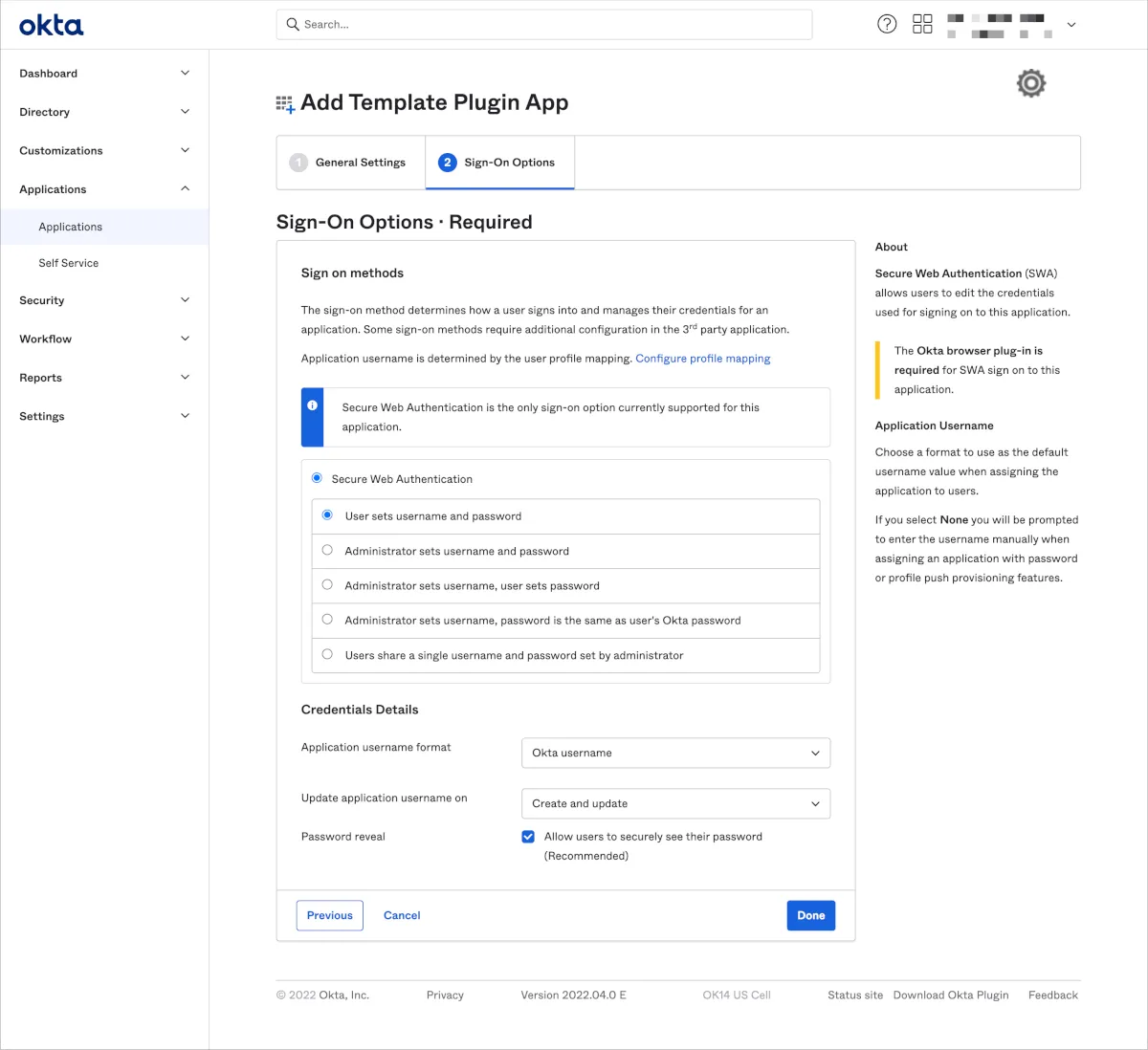
Task: Click the step 2 circle icon
Action: [447, 163]
